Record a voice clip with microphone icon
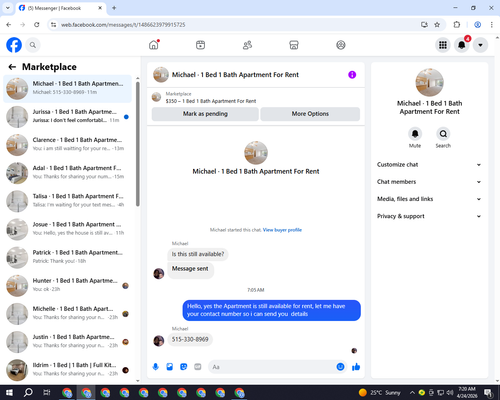Viewport: 500px width, 400px height. tap(155, 367)
